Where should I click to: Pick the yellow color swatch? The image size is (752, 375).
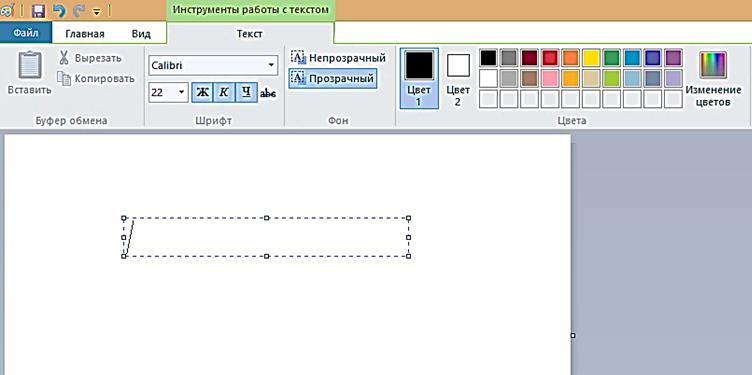(x=591, y=58)
